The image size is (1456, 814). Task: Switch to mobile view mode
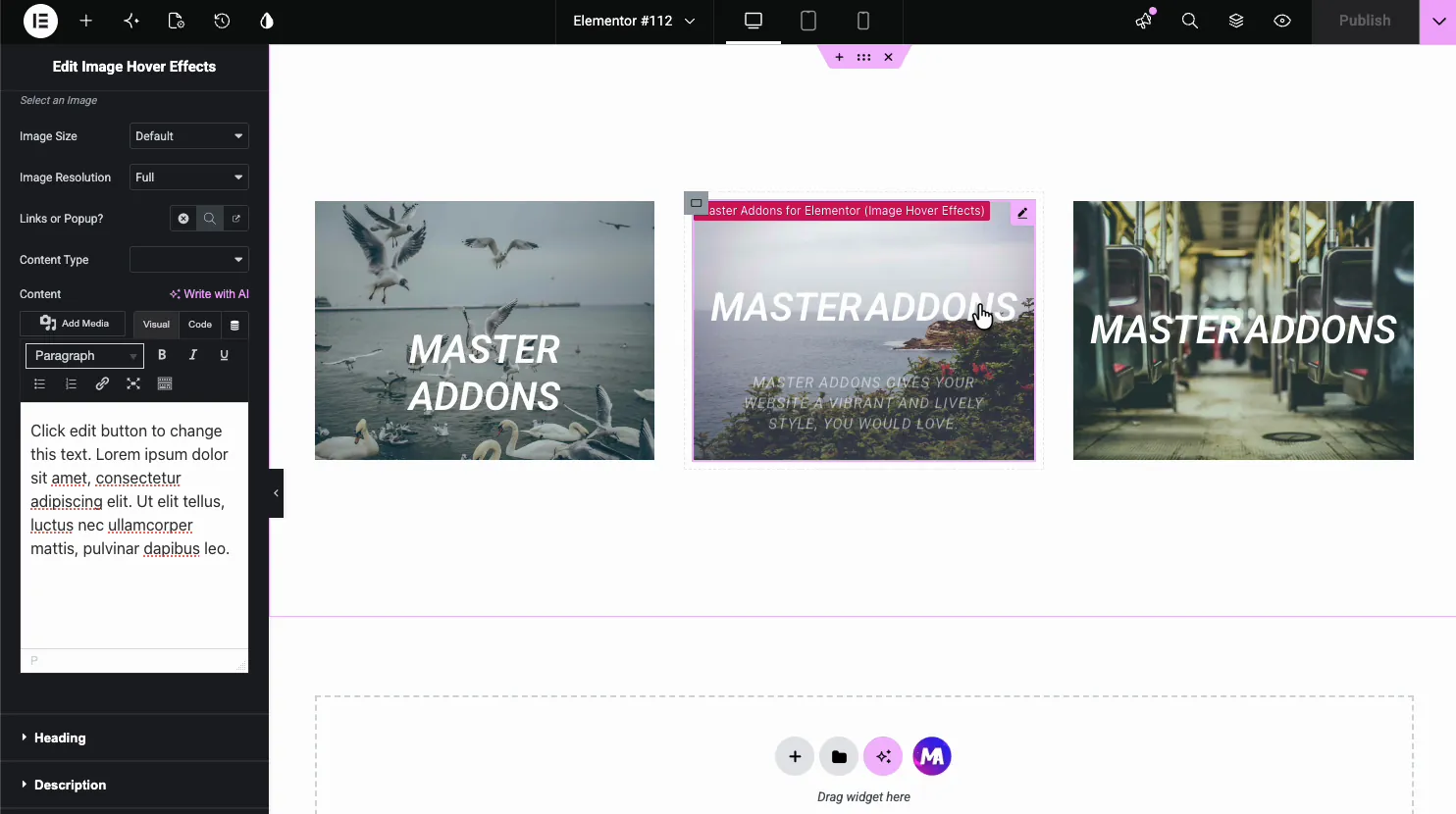coord(863,21)
